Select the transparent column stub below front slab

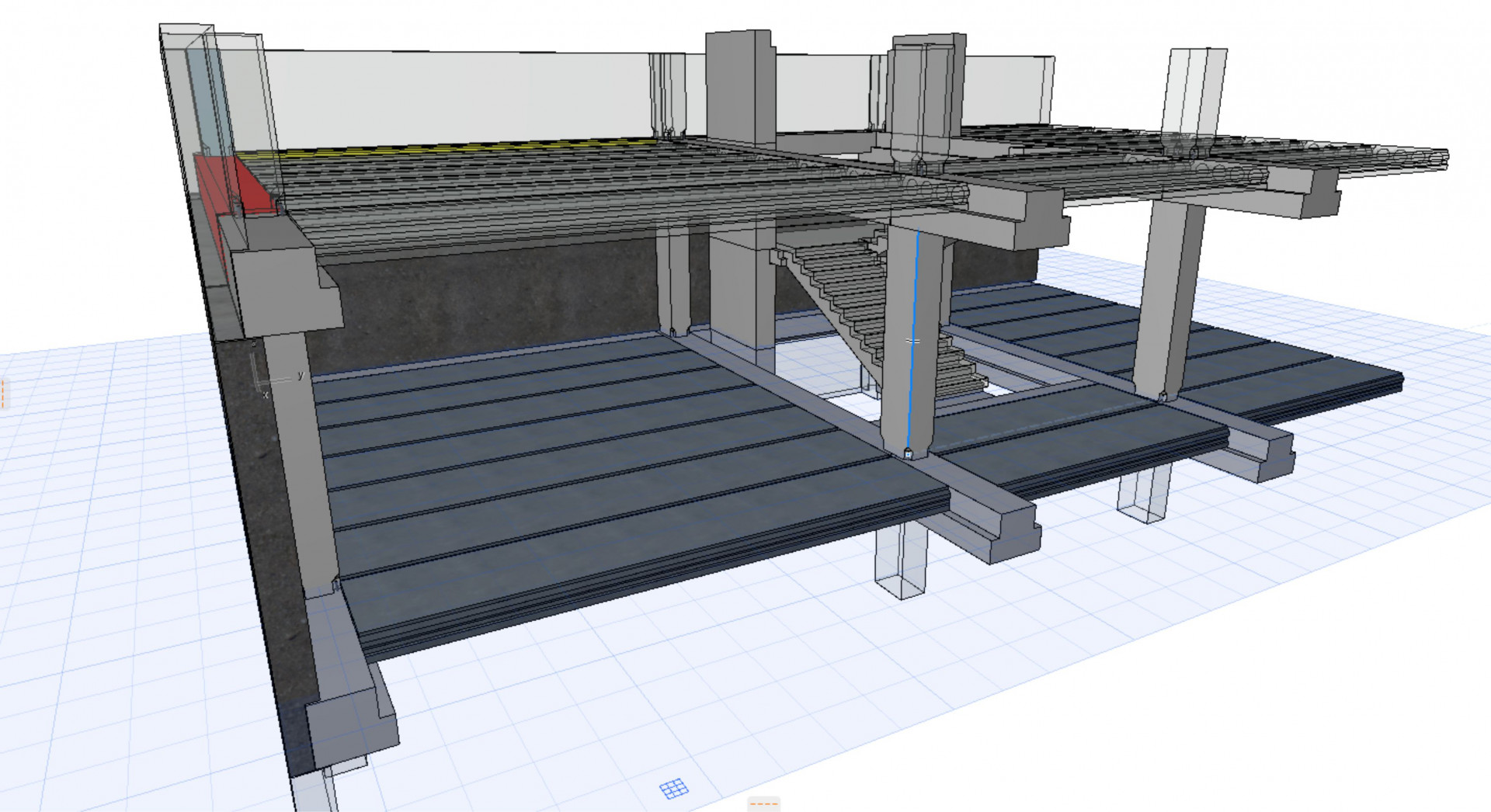(901, 560)
